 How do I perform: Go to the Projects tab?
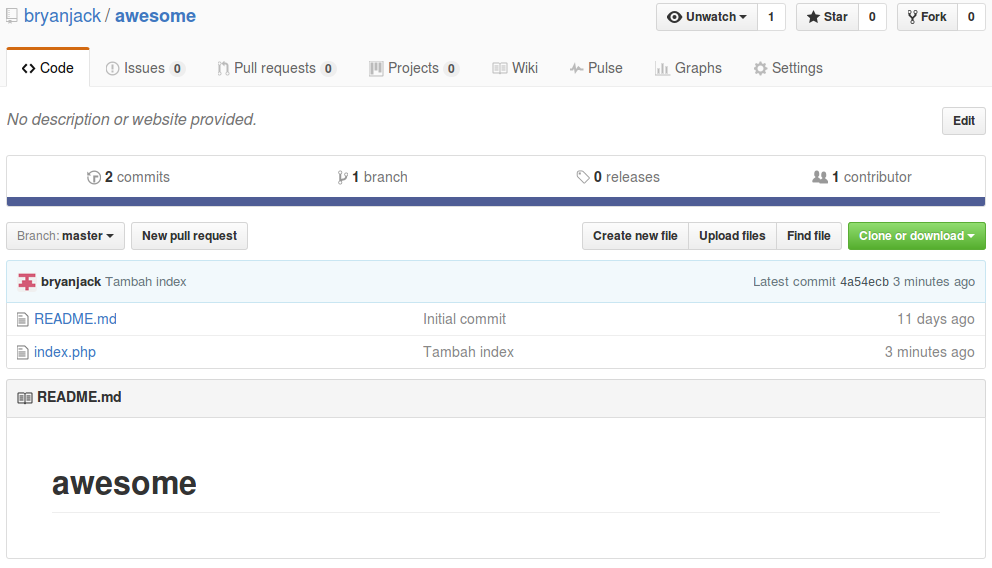tap(414, 68)
